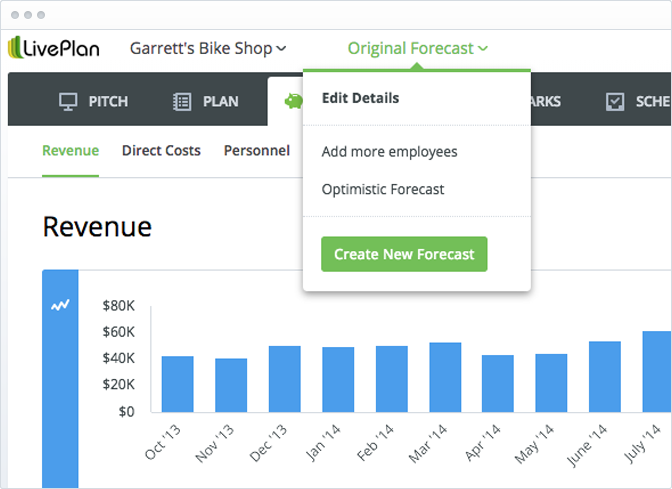Open the Garrett's Bike Shop dropdown
This screenshot has width=672, height=489.
pos(208,48)
